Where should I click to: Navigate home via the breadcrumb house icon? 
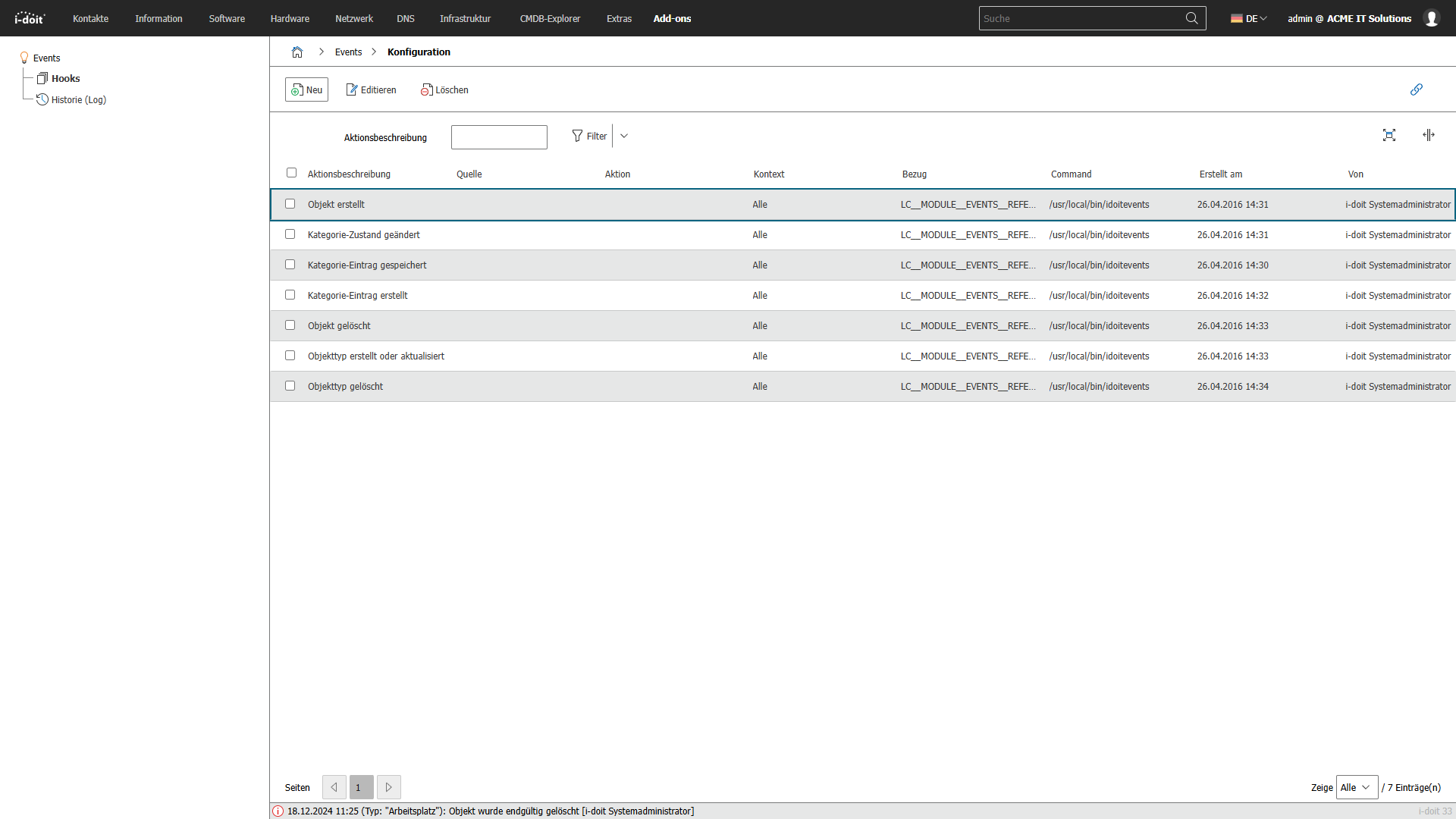[297, 52]
